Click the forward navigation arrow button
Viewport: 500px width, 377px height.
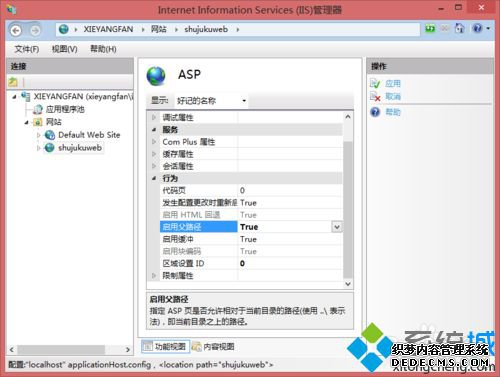click(x=35, y=30)
